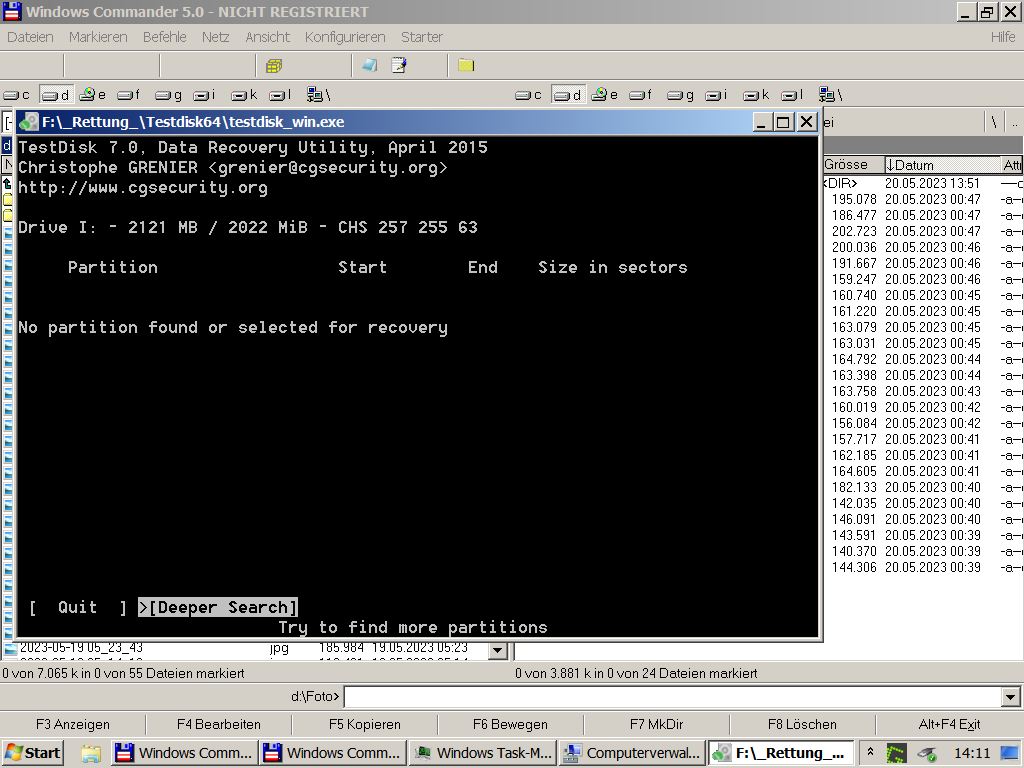Open the Ansicht menu

(267, 37)
